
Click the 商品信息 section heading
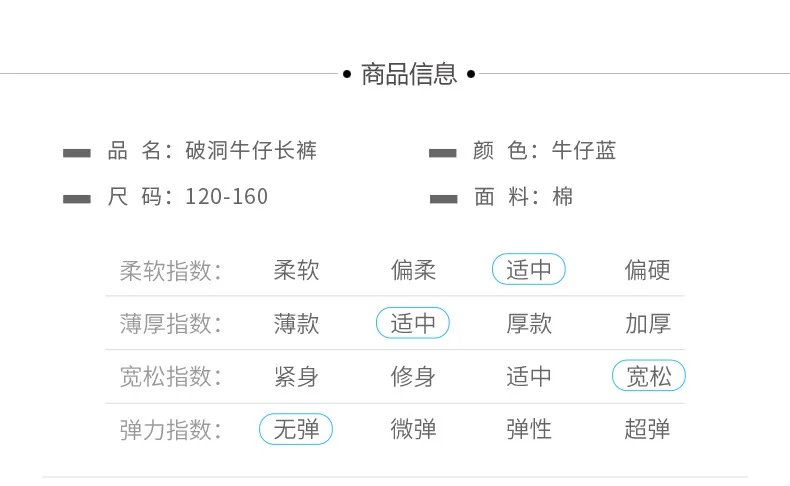[x=409, y=74]
